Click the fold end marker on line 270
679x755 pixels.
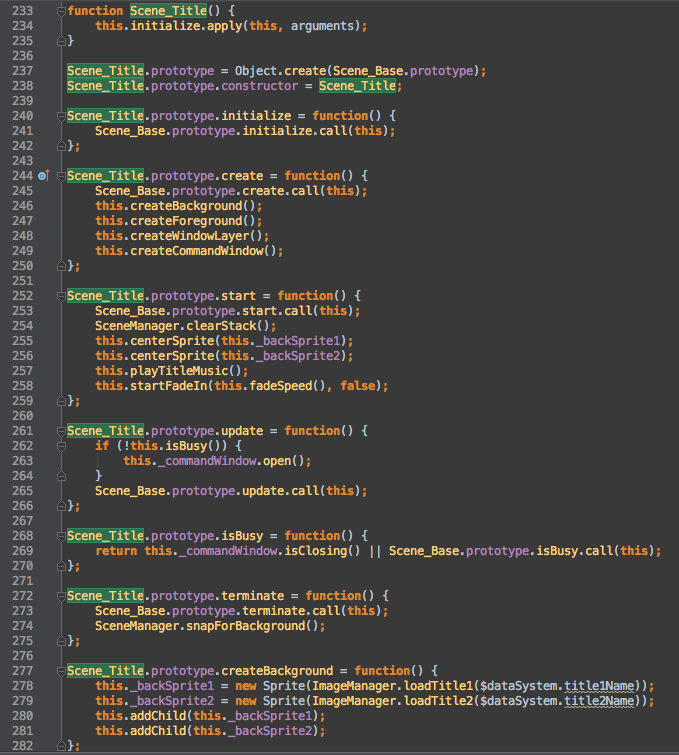coord(61,566)
